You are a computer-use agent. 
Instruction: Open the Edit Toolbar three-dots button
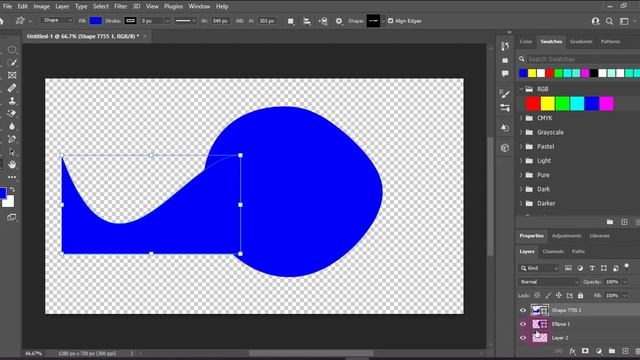pos(12,177)
